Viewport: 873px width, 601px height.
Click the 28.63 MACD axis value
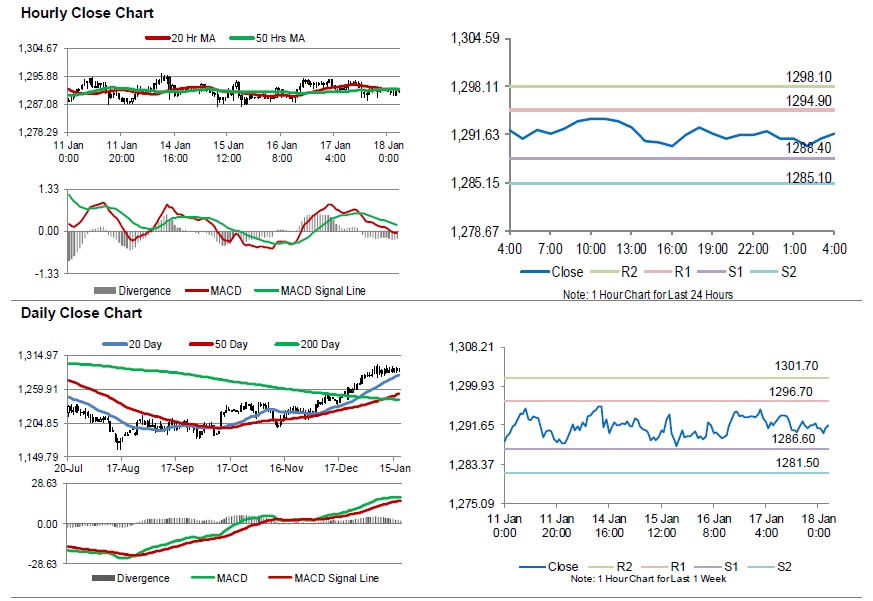[x=47, y=483]
